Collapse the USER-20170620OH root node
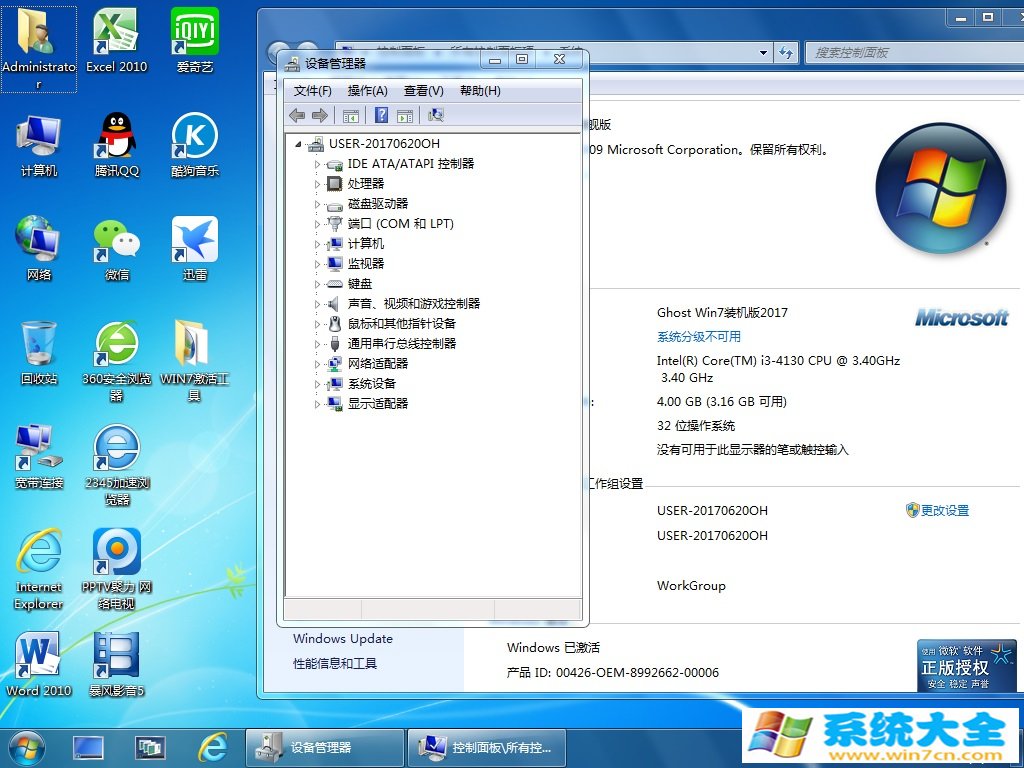This screenshot has width=1024, height=768. click(299, 144)
